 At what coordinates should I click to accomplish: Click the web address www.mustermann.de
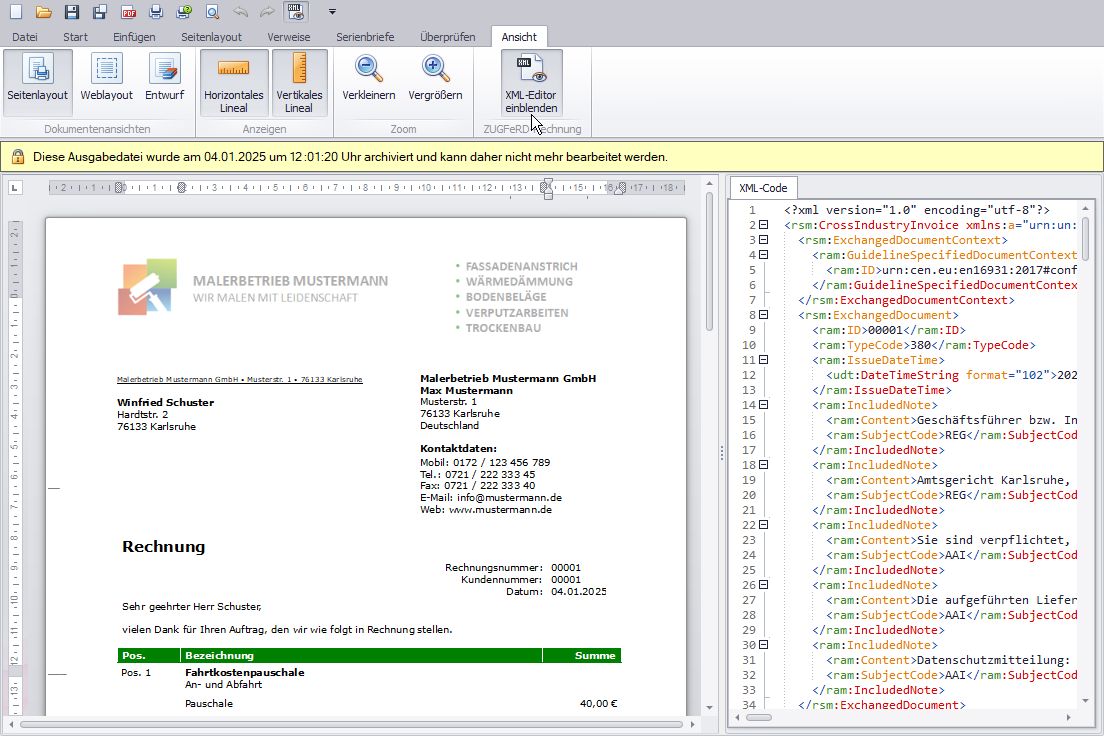pyautogui.click(x=500, y=510)
